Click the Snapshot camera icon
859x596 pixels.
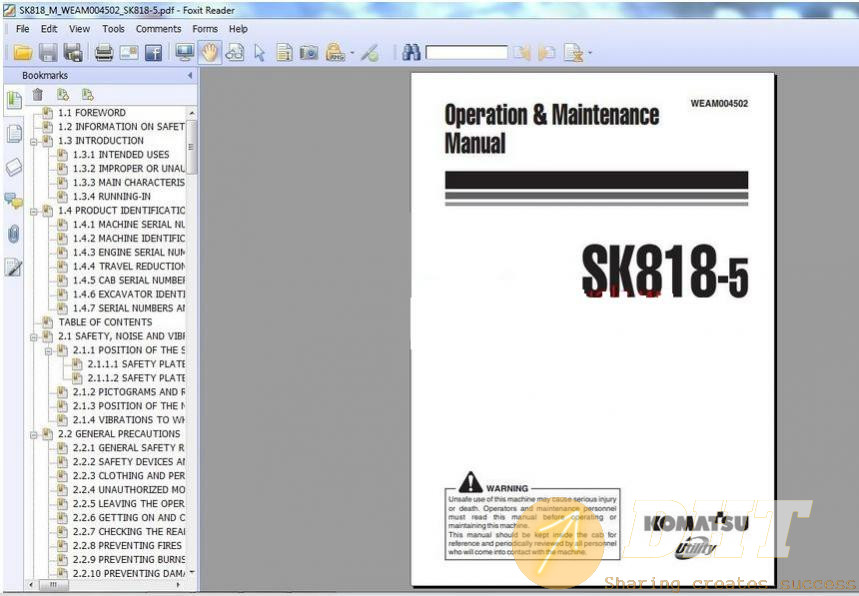coord(309,53)
